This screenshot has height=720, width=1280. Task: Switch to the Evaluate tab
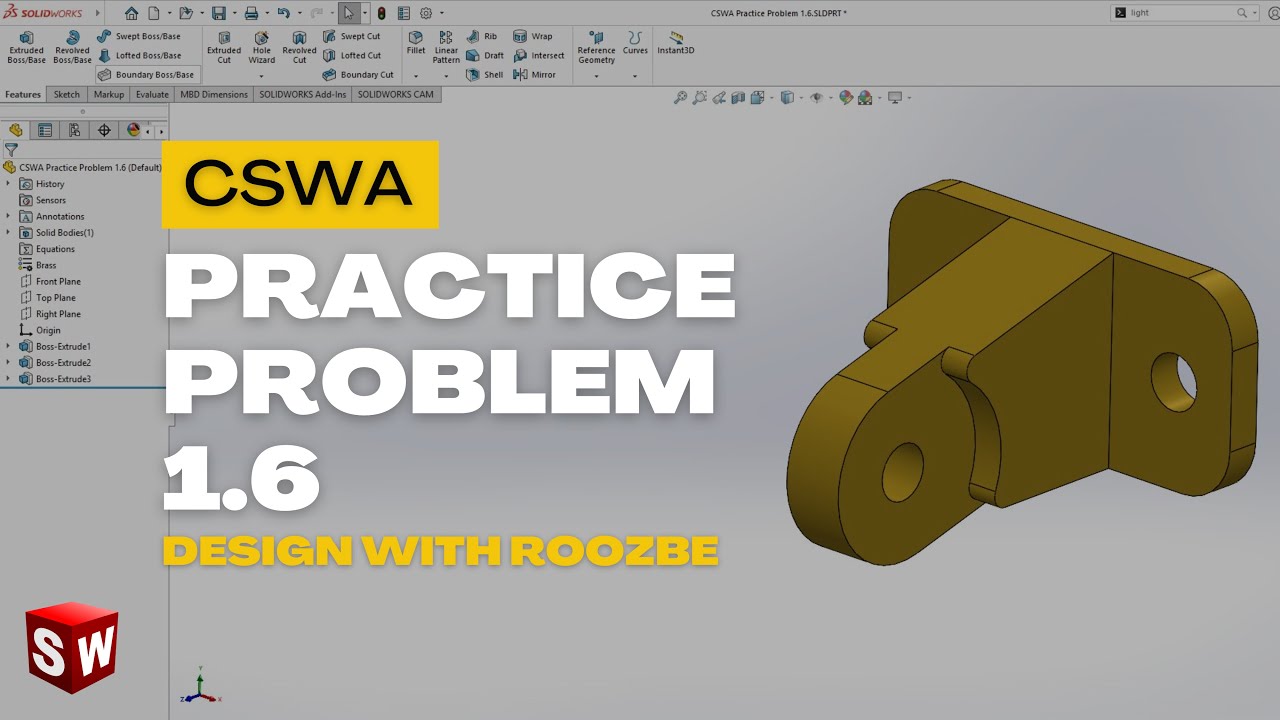click(152, 95)
